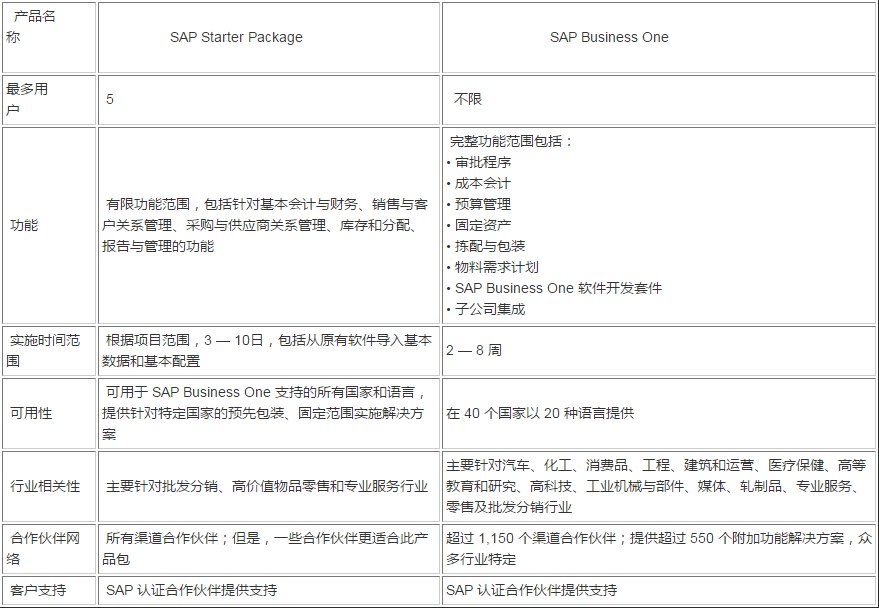The width and height of the screenshot is (879, 608).
Task: Click Starter Package SAP 认证合作伙伴提供支持 cell
Action: pyautogui.click(x=269, y=590)
